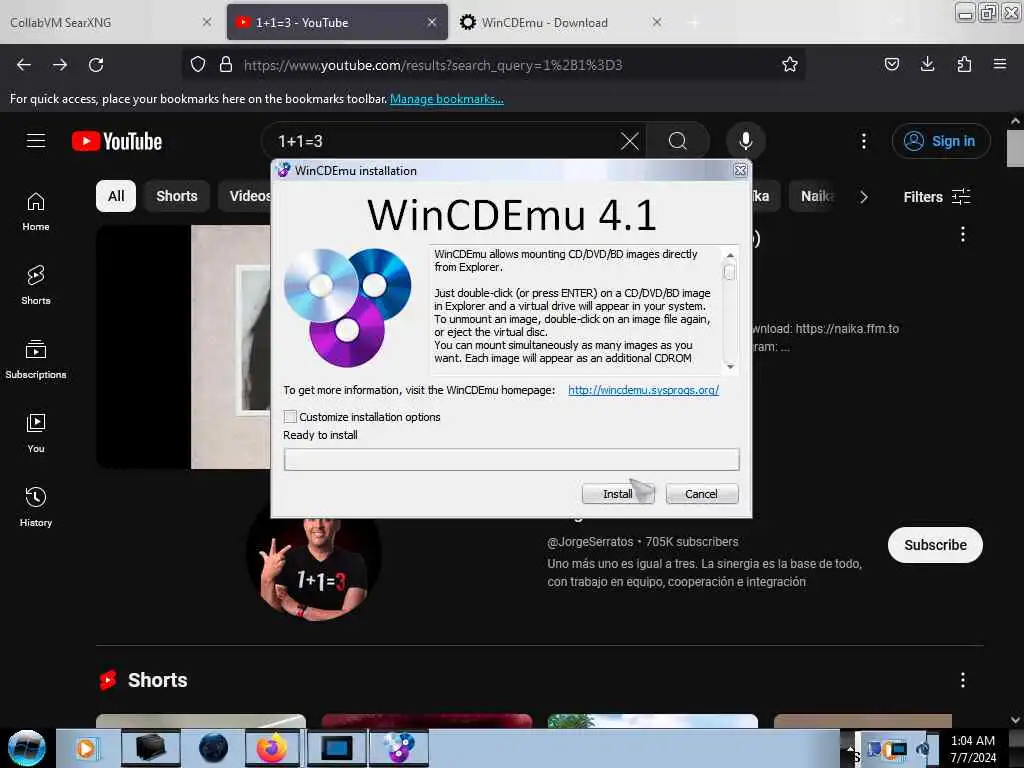Open History in YouTube sidebar
This screenshot has width=1024, height=768.
[36, 507]
